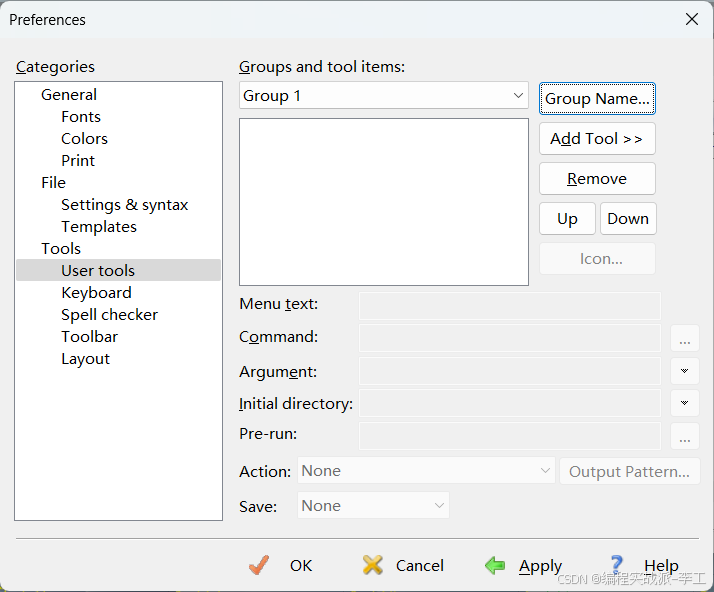Click the Help button label
This screenshot has width=714, height=592.
(x=661, y=566)
